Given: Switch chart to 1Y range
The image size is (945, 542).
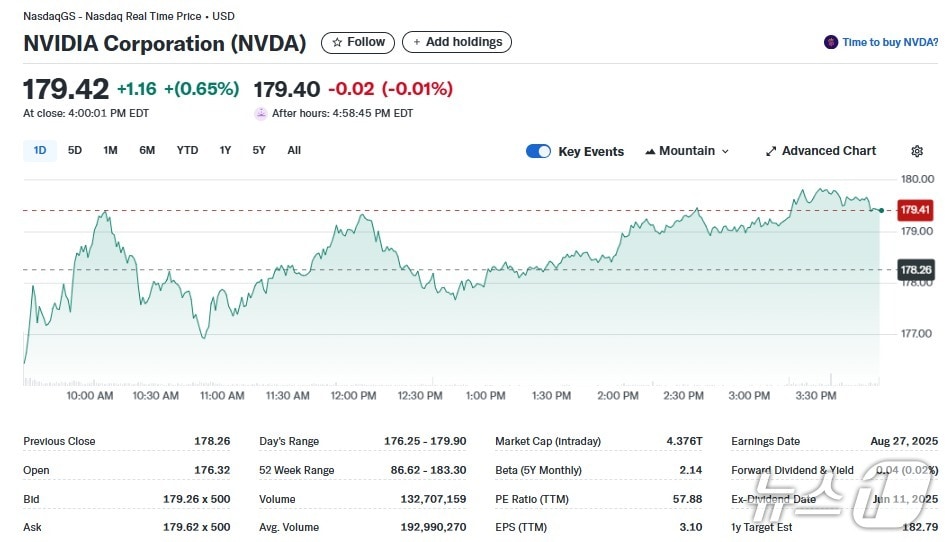Looking at the screenshot, I should point(225,150).
